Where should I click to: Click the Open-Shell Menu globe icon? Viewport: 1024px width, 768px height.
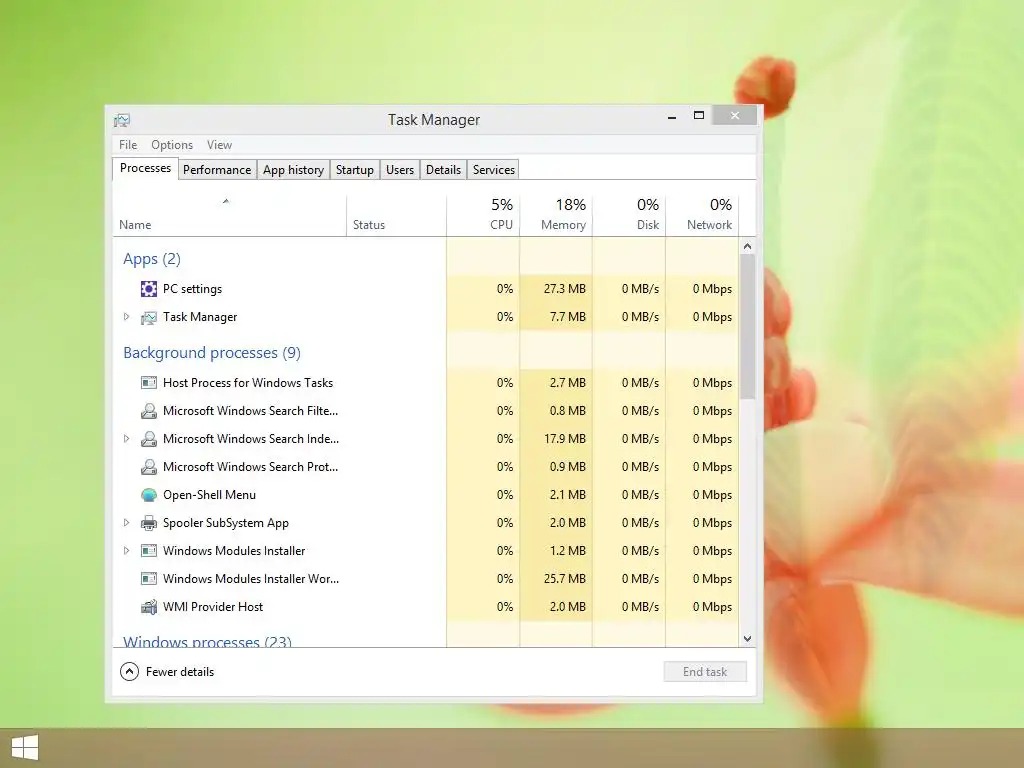[149, 495]
